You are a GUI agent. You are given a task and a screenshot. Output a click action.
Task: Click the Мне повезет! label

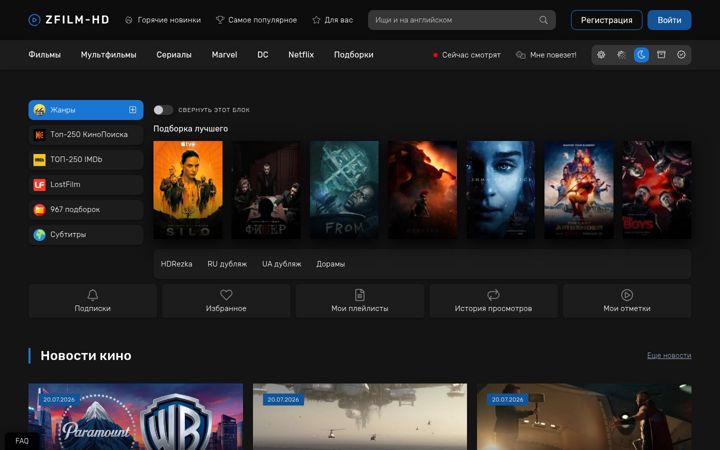[553, 55]
